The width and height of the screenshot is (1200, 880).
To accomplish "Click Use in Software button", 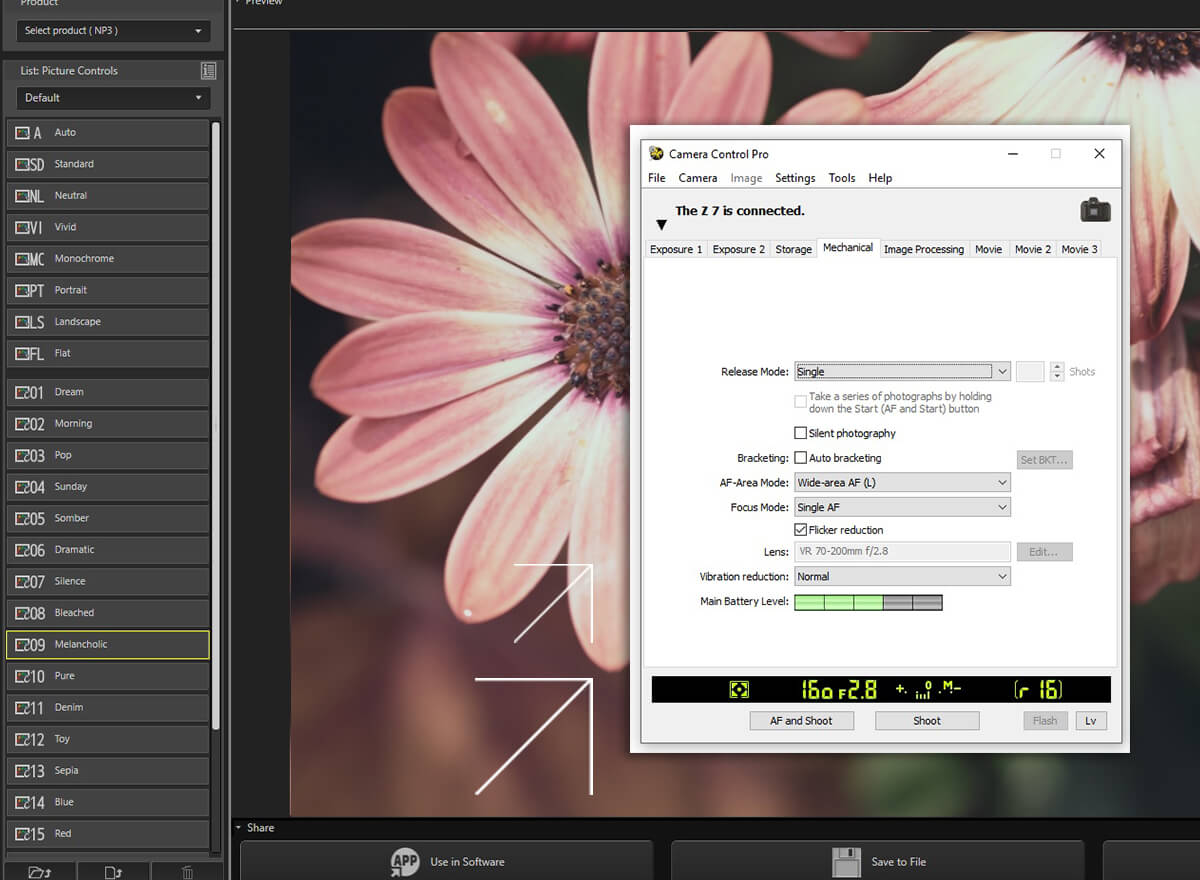I will 446,861.
